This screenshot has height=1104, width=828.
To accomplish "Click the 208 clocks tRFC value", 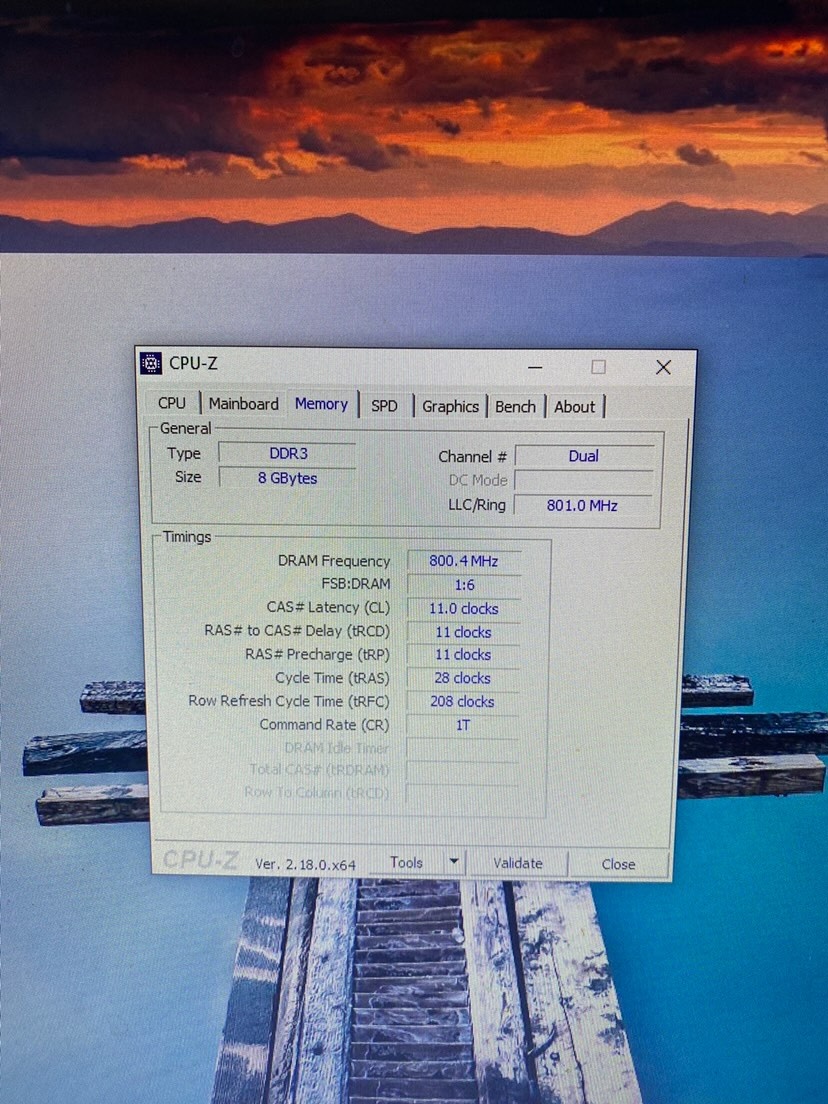I will coord(462,702).
